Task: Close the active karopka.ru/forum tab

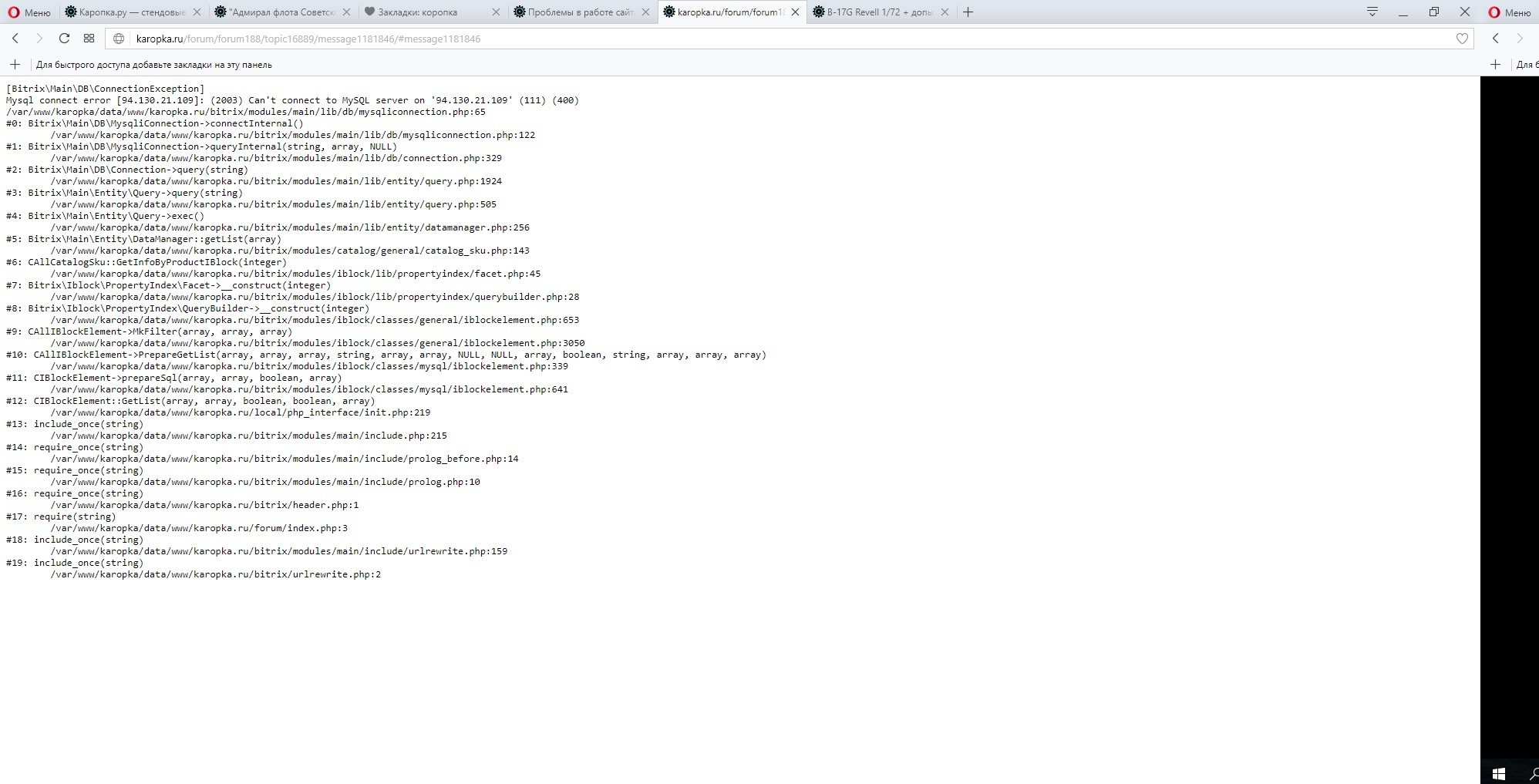Action: pyautogui.click(x=794, y=12)
